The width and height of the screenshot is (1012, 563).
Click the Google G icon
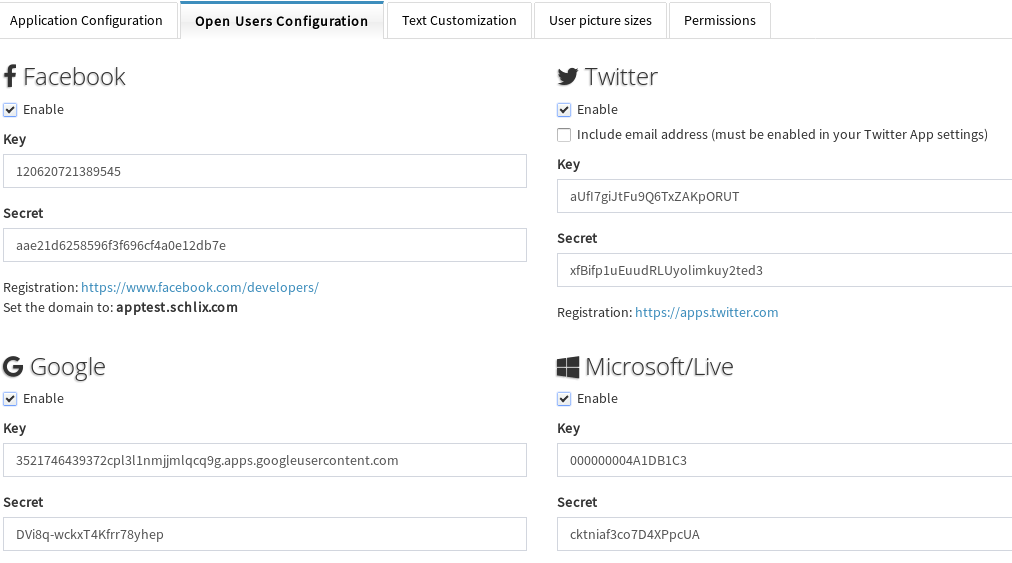(x=13, y=367)
